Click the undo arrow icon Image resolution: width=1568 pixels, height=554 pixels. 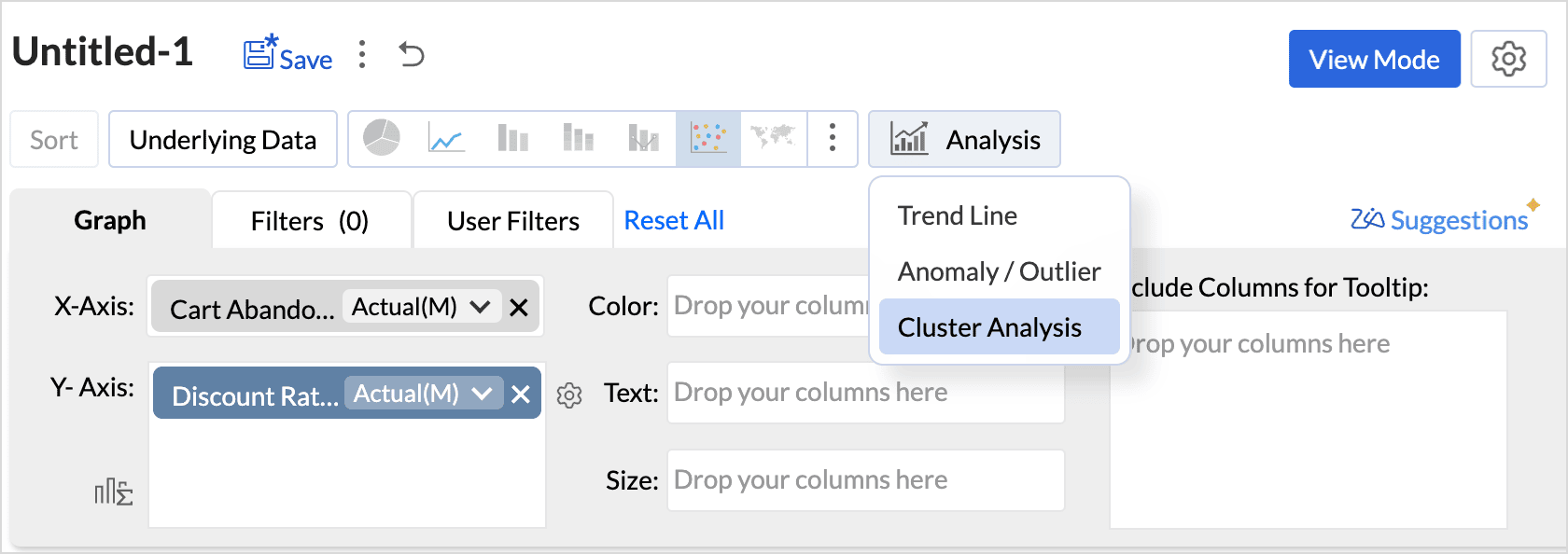412,54
